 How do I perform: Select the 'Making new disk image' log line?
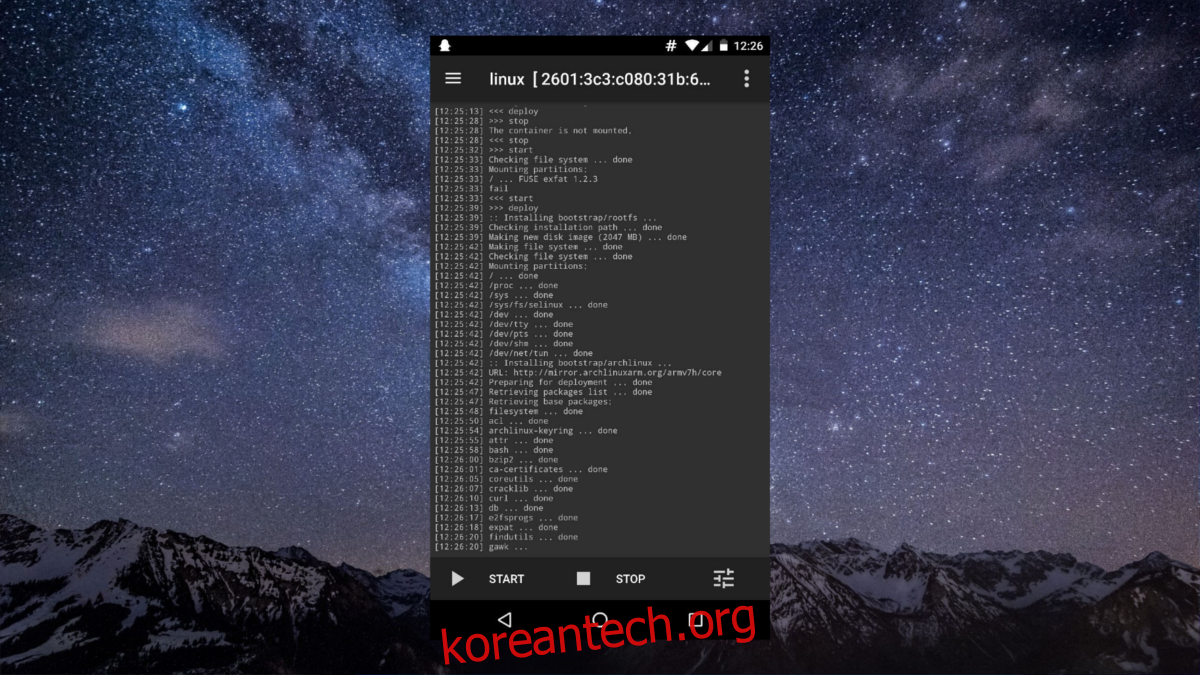[x=587, y=237]
